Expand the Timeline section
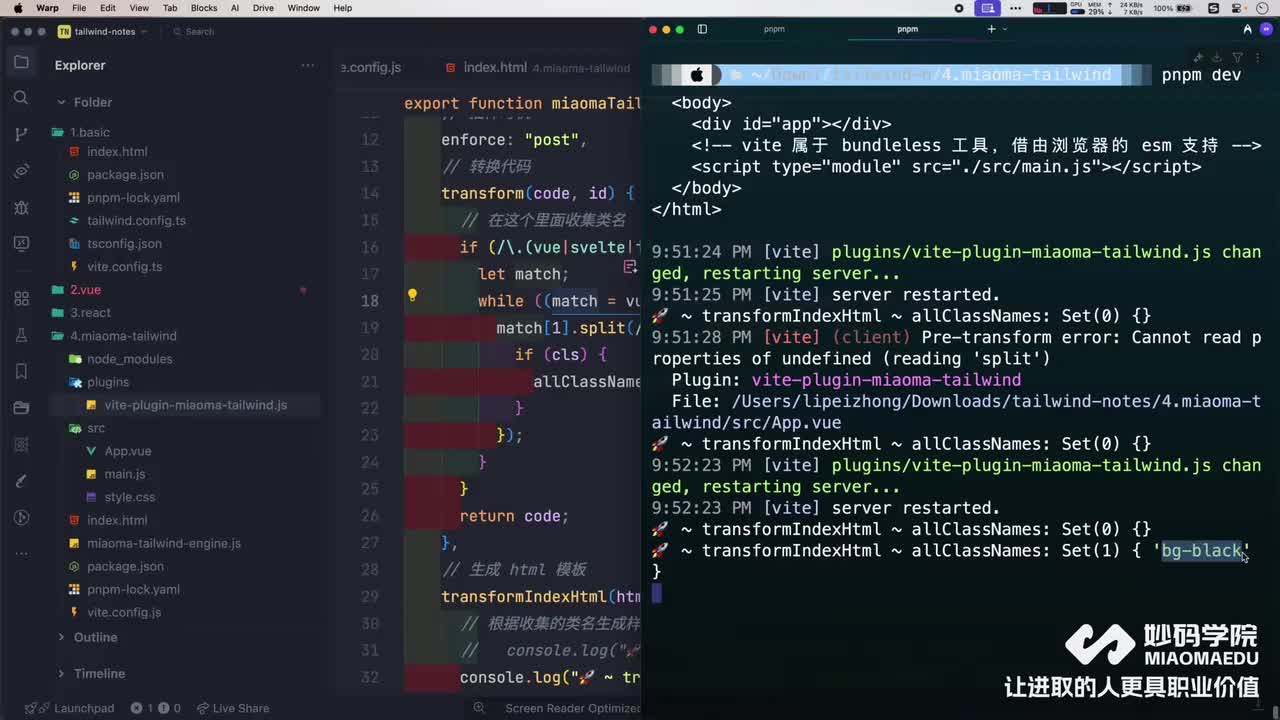Screen dimensions: 1280x720 (x=91, y=673)
